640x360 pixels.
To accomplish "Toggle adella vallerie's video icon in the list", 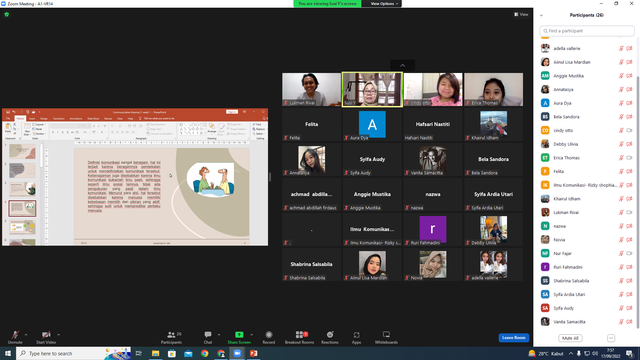I will pyautogui.click(x=629, y=48).
